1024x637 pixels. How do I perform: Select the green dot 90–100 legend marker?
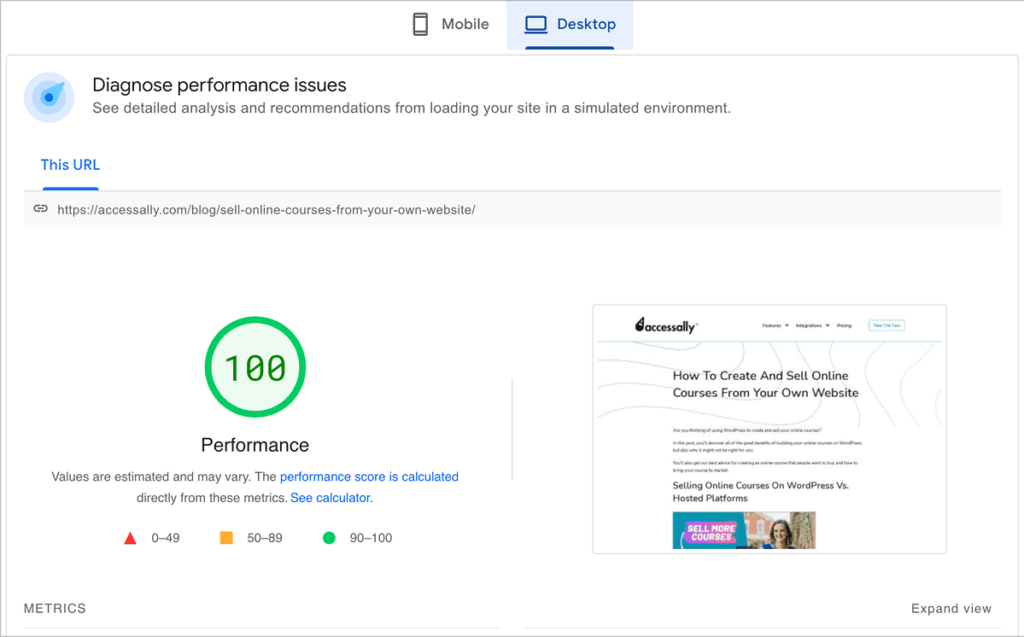coord(327,537)
